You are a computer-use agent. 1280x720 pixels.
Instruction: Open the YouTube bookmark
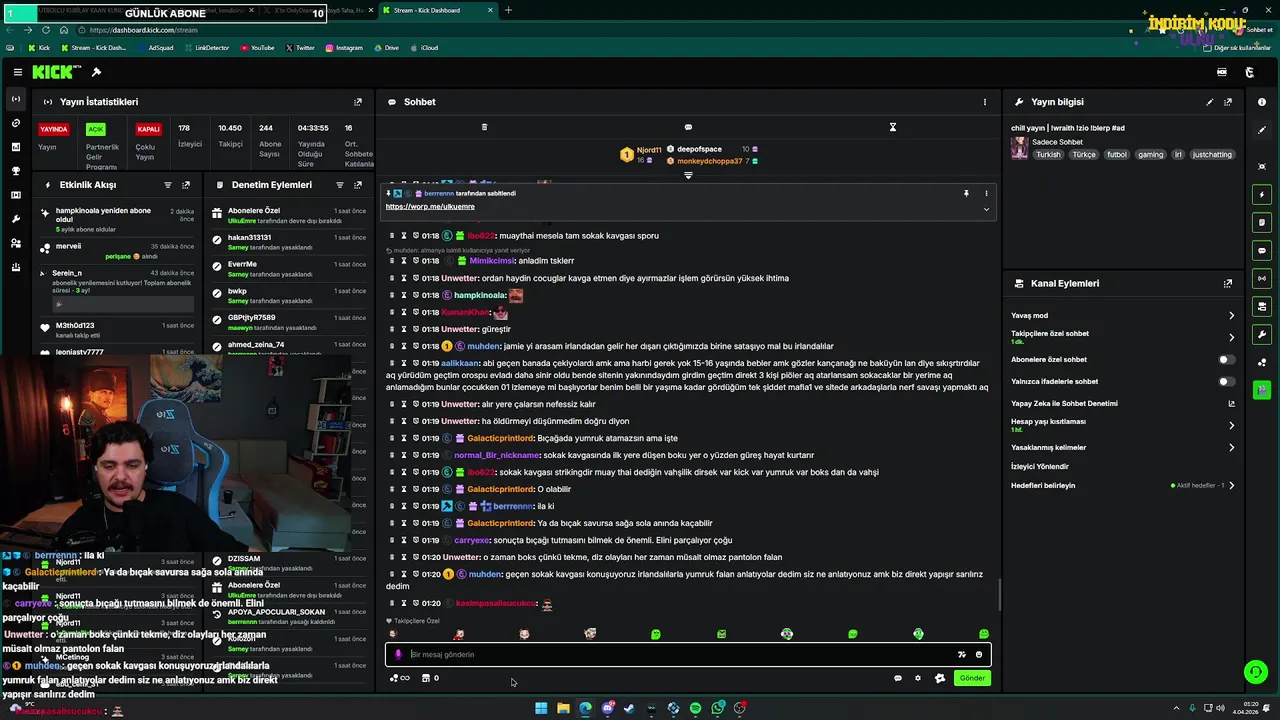(x=257, y=48)
